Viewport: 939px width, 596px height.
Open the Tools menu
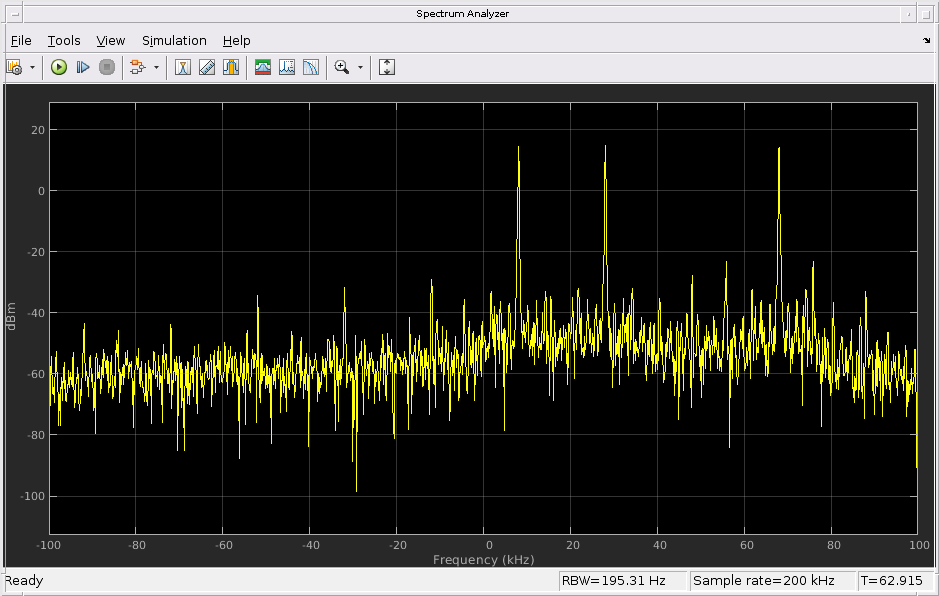(x=64, y=41)
